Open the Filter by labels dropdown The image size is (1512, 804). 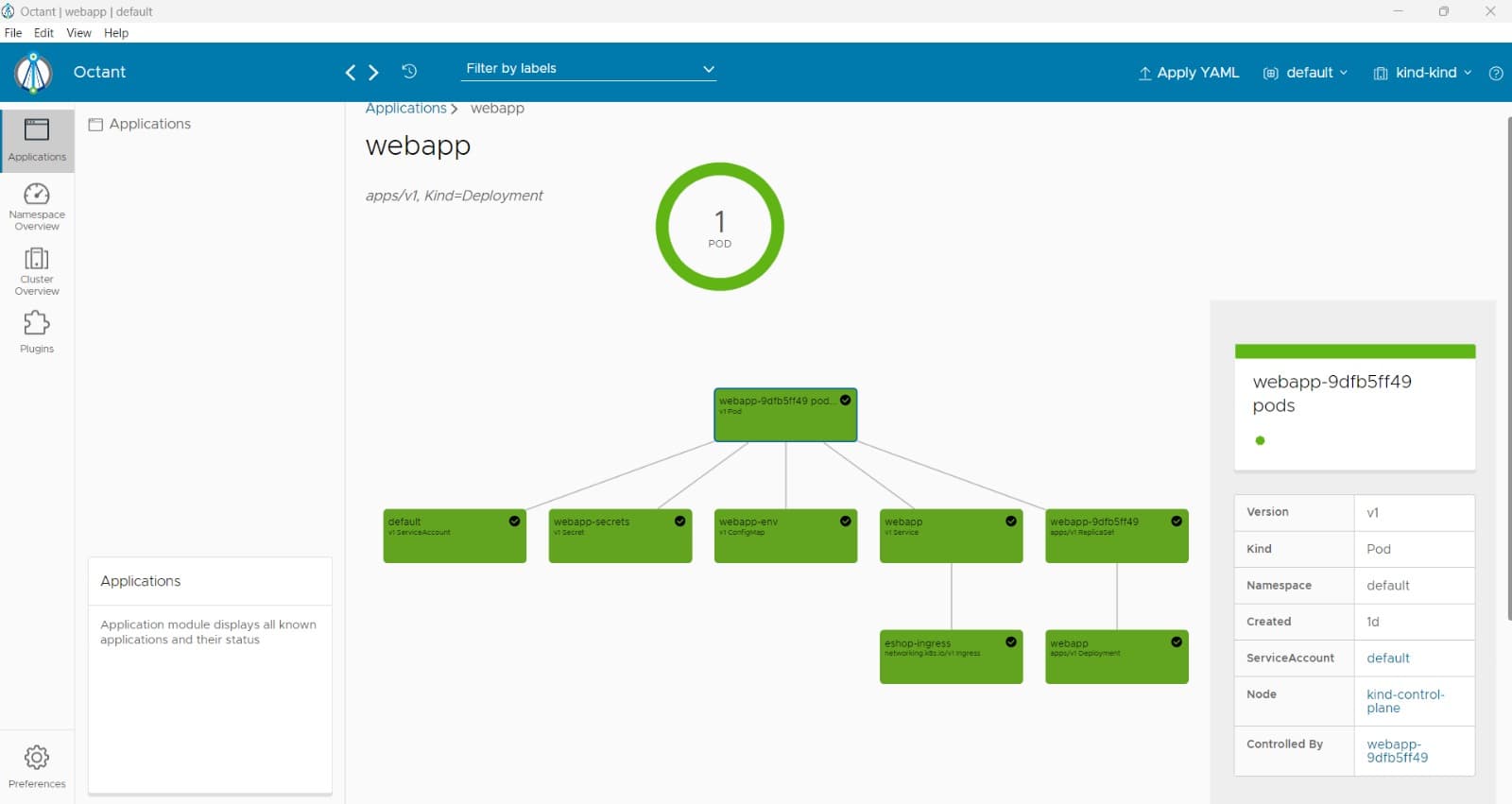point(589,69)
